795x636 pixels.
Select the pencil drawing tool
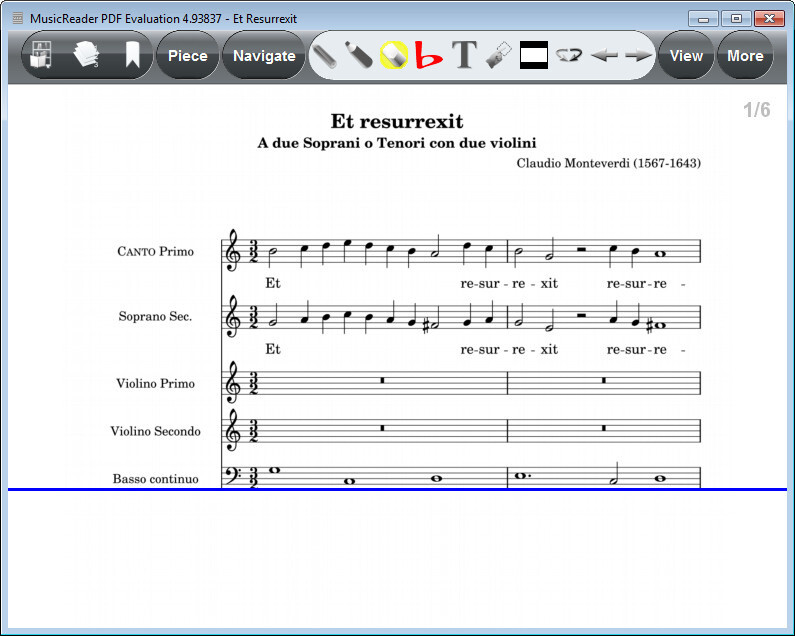coord(324,56)
